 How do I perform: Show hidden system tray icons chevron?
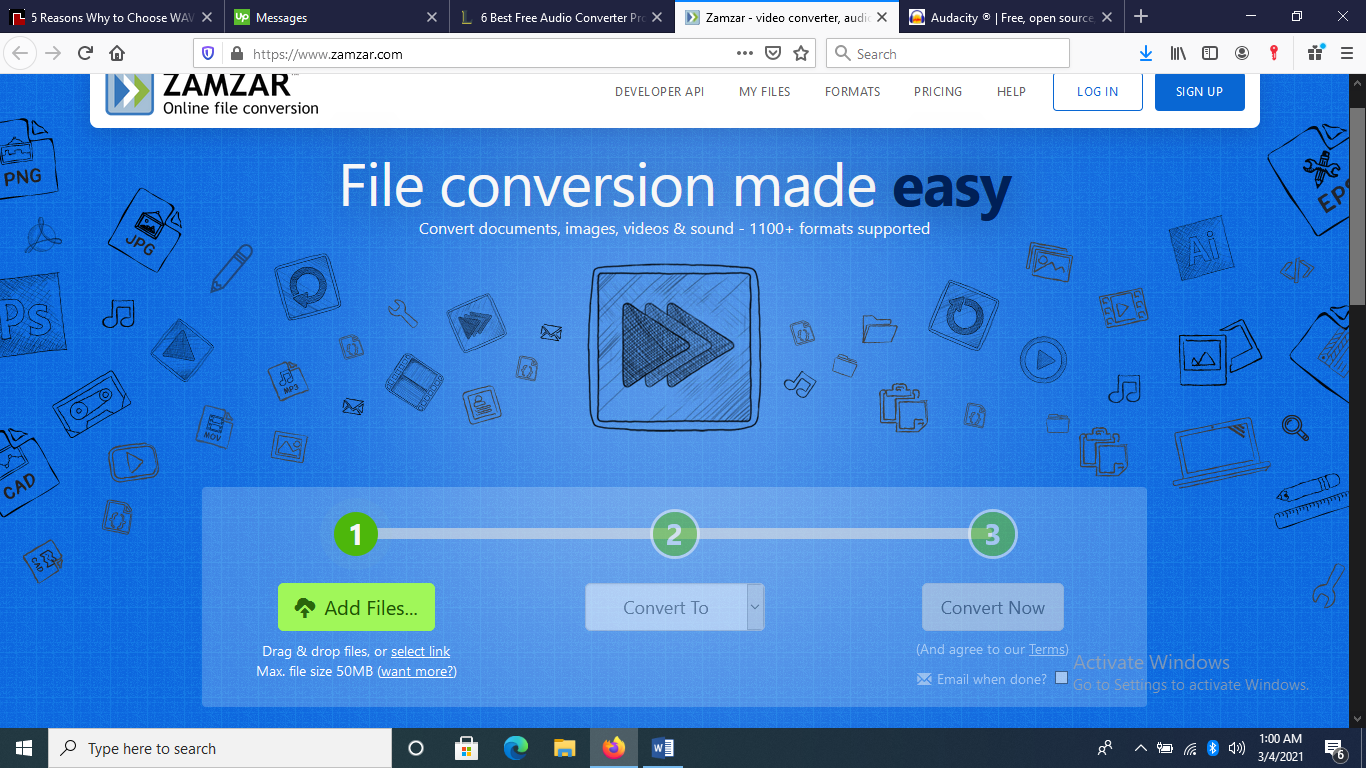coord(1140,748)
